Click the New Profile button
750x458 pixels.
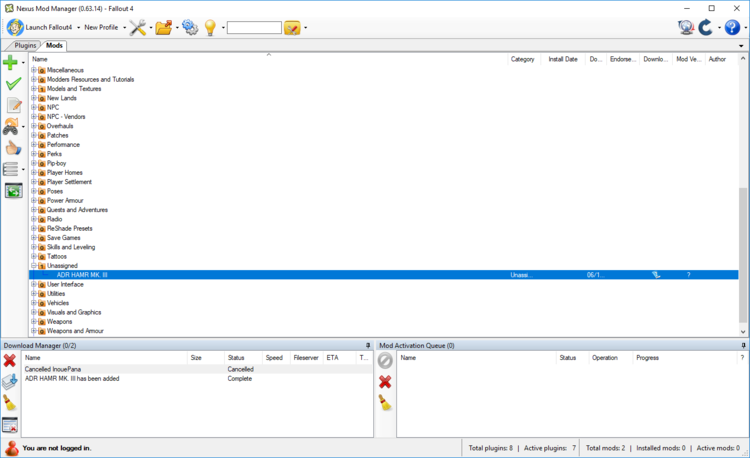(x=101, y=27)
